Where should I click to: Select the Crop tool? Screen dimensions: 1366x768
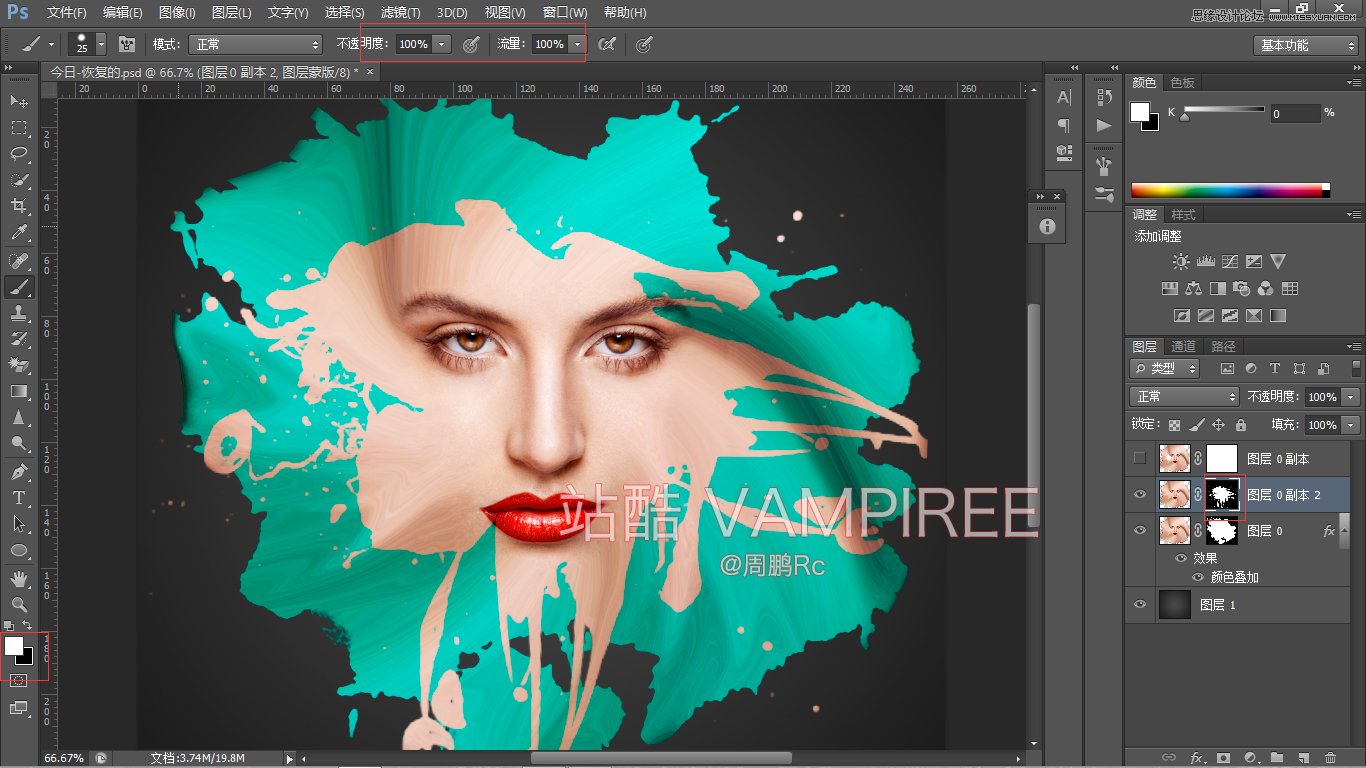click(19, 206)
